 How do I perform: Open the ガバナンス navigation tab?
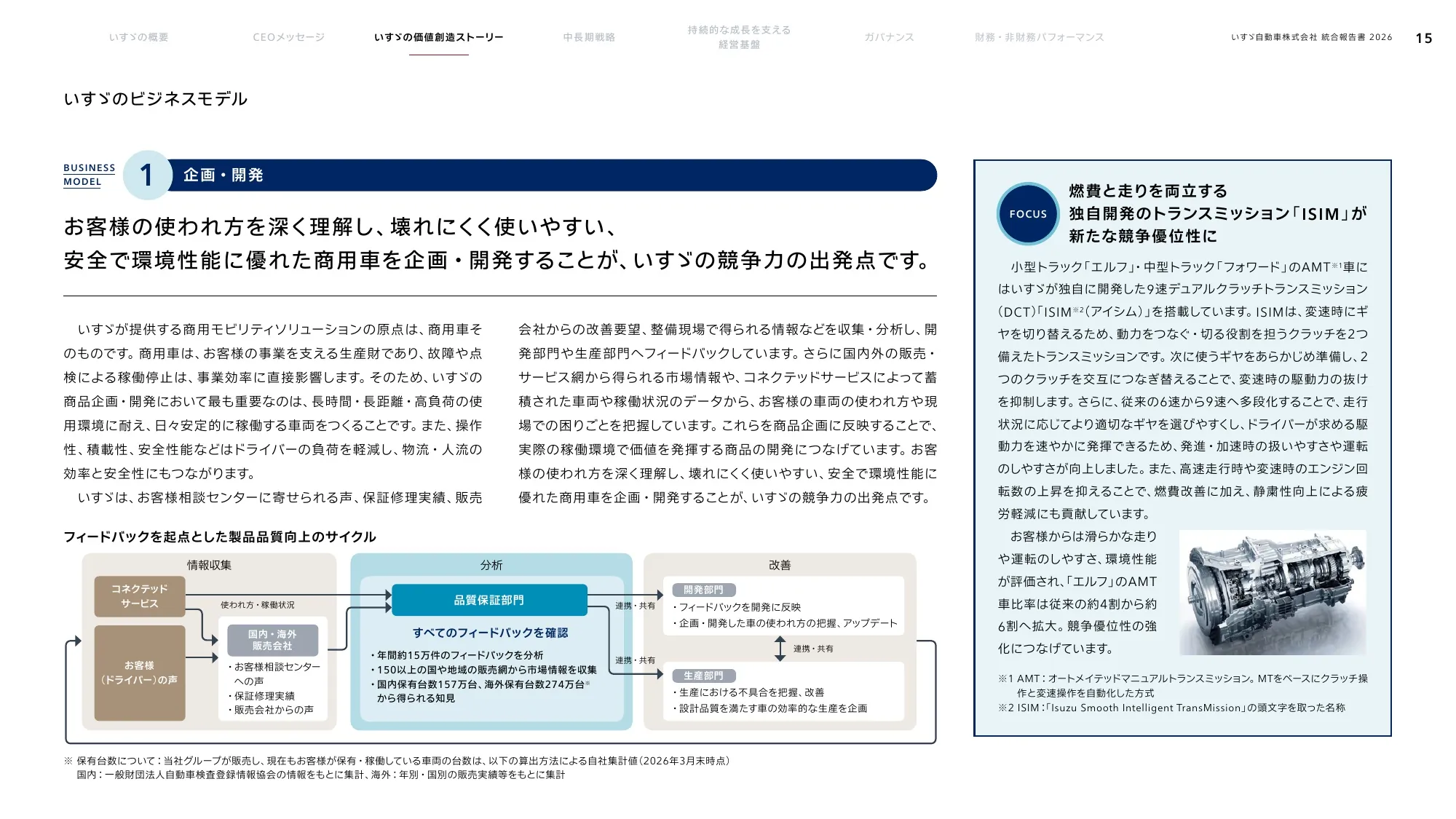tap(889, 37)
